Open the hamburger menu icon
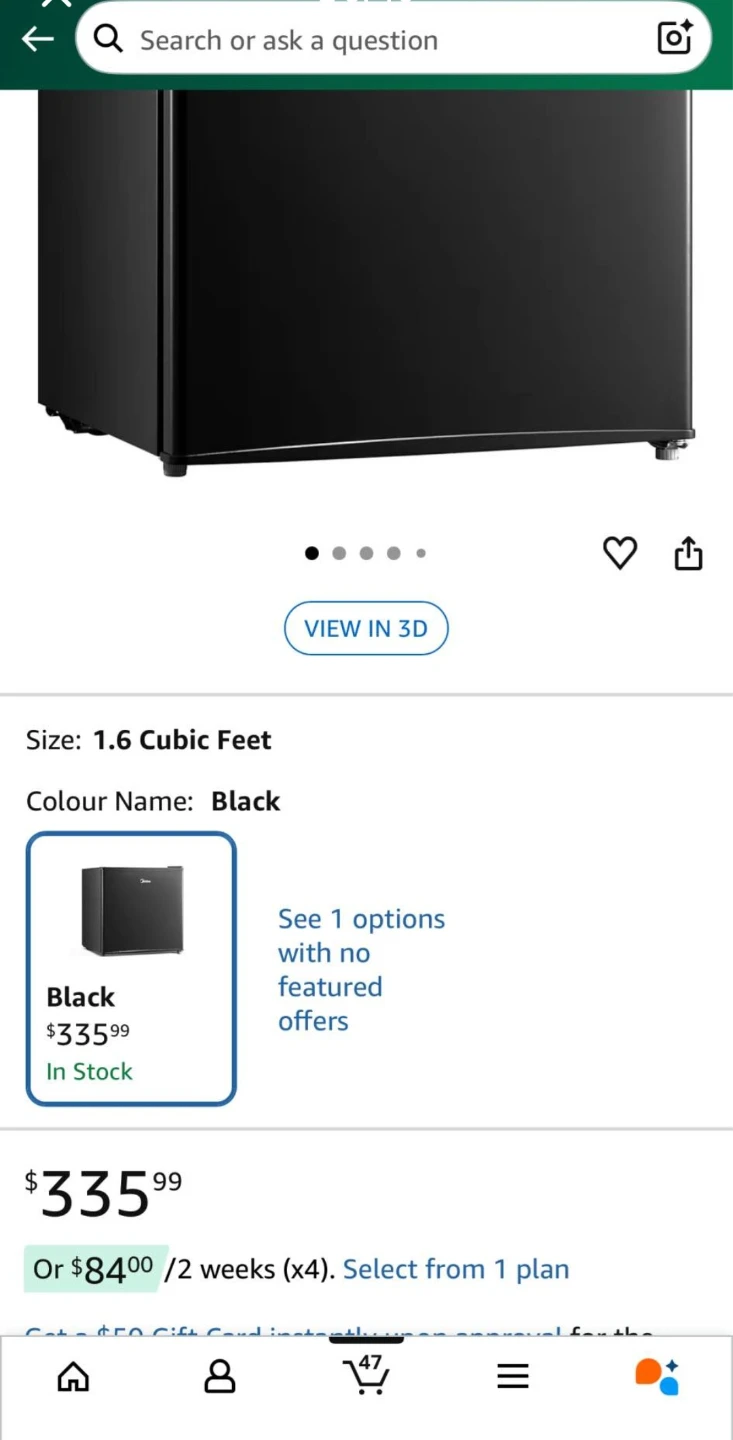The width and height of the screenshot is (733, 1440). coord(513,1377)
